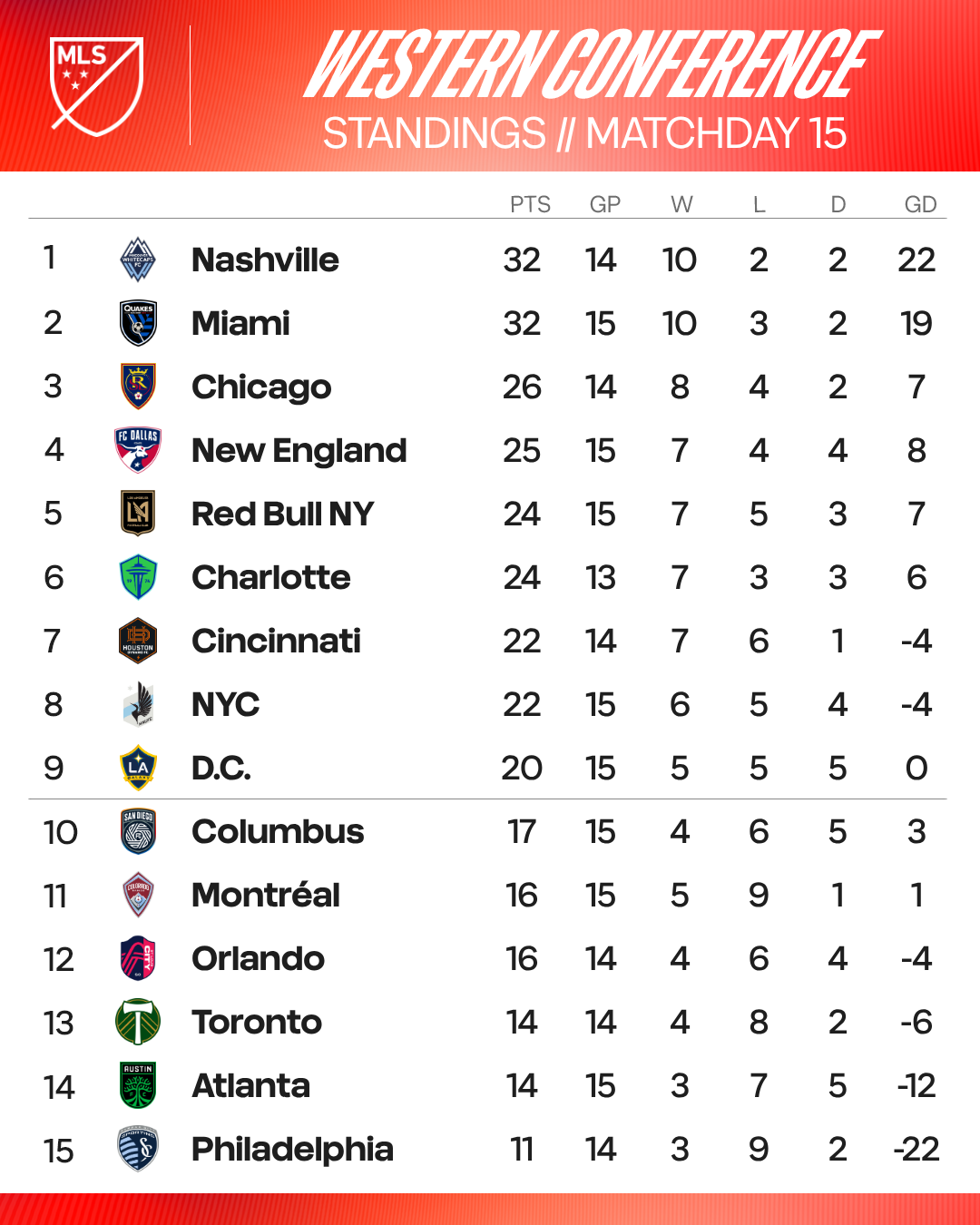Image resolution: width=980 pixels, height=1225 pixels.
Task: Select the Real Salt Lake crest beside Chicago
Action: tap(139, 387)
